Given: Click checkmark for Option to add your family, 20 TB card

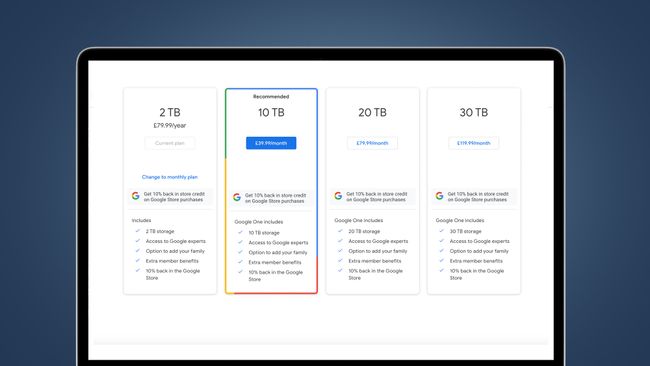Looking at the screenshot, I should [340, 251].
